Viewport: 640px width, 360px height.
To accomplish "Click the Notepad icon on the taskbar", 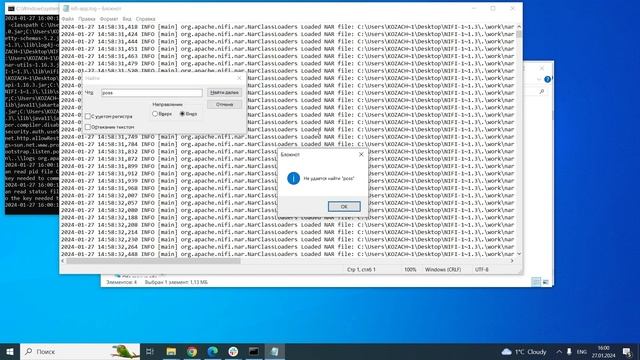I will [x=275, y=351].
